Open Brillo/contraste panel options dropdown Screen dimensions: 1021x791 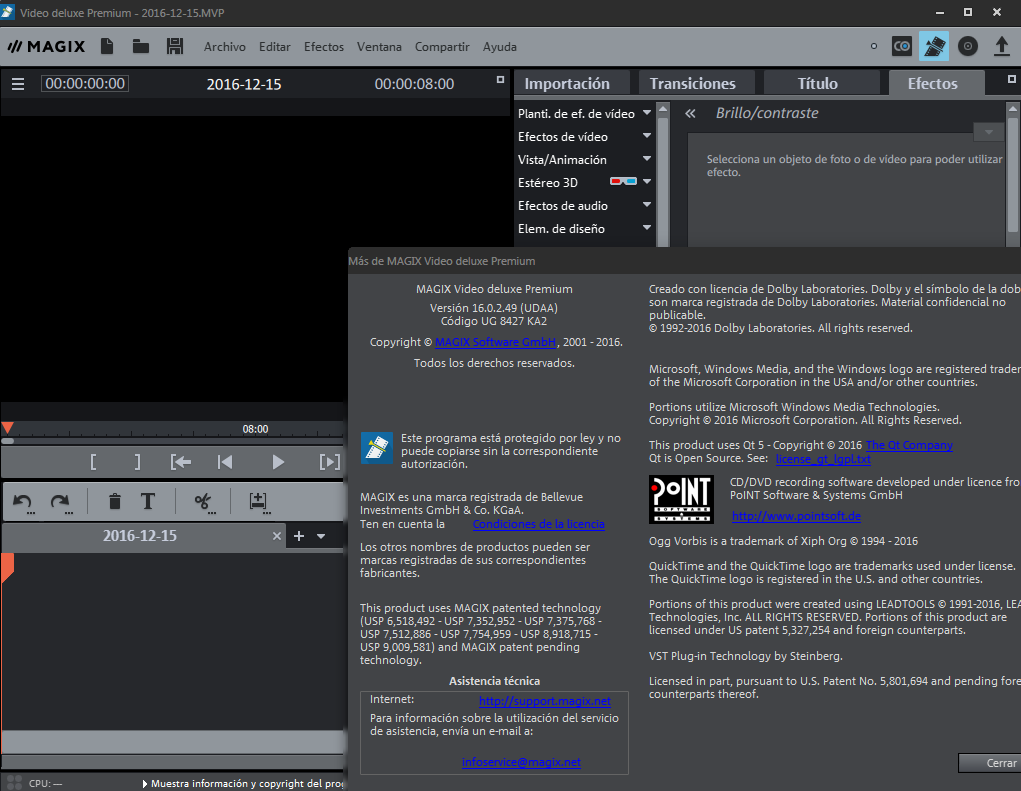point(988,132)
